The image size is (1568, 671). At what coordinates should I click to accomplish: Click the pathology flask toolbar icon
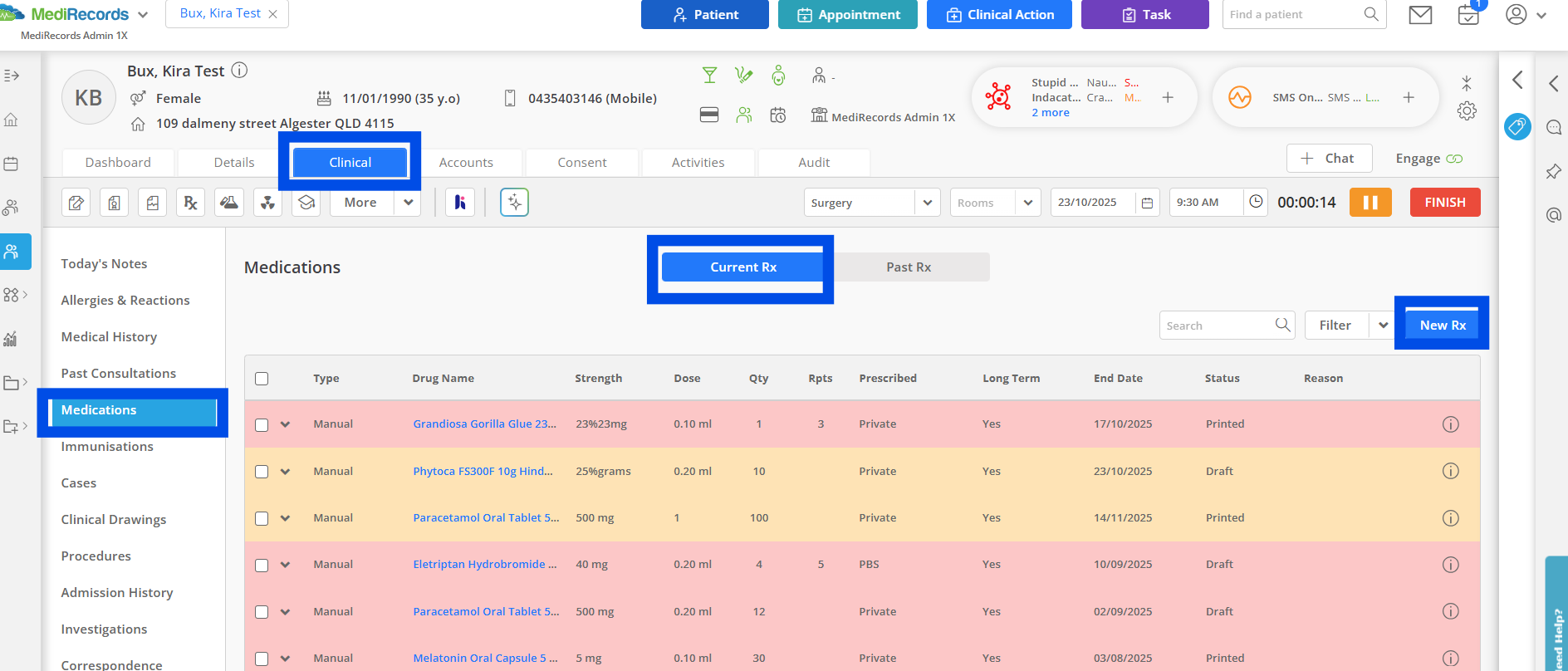tap(229, 203)
